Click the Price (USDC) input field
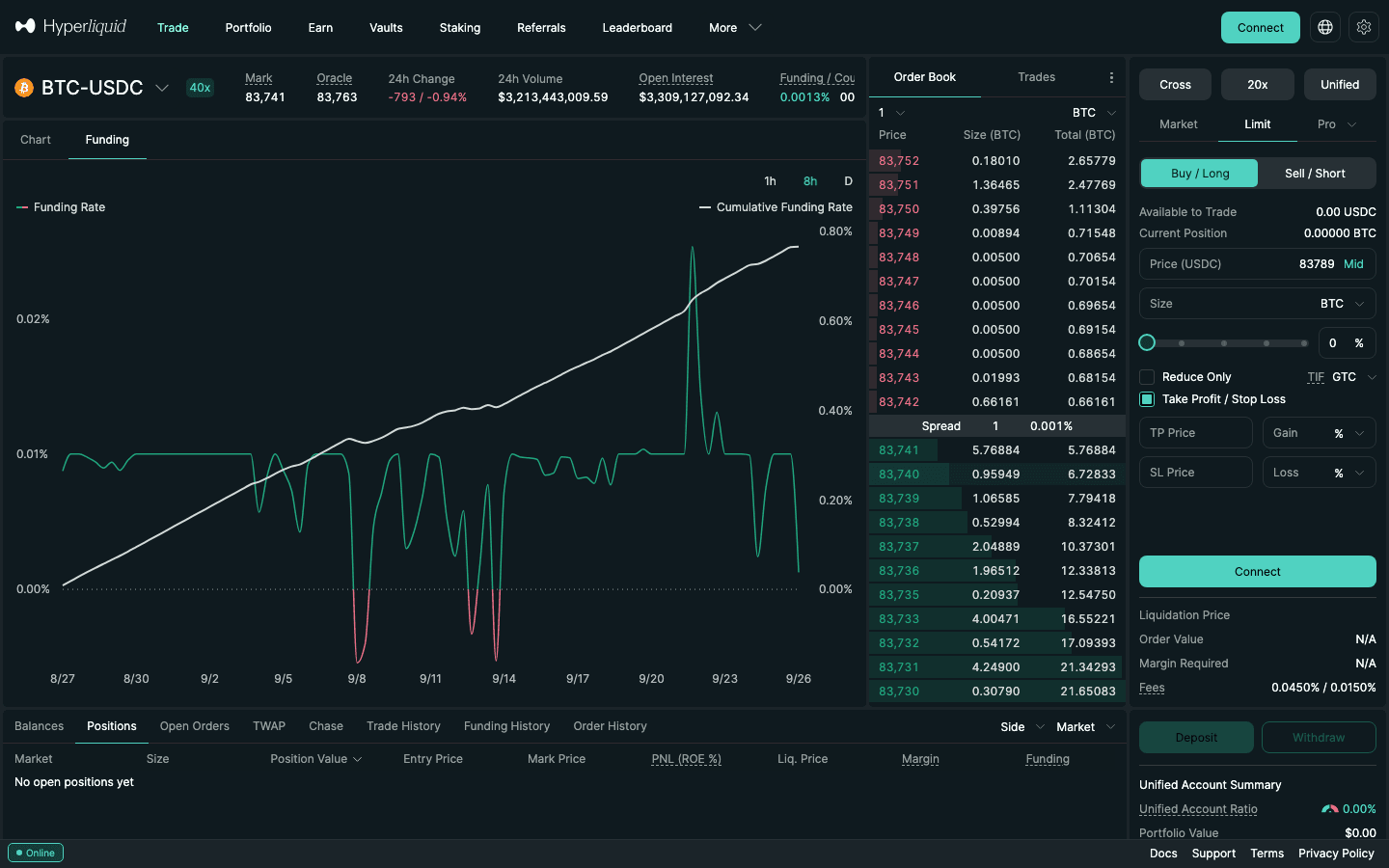Viewport: 1389px width, 868px height. point(1258,264)
